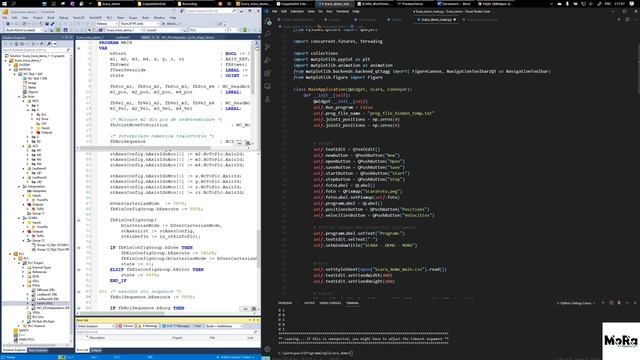The image size is (640, 360).
Task: Open VS Code Extensions icon
Action: (268, 73)
